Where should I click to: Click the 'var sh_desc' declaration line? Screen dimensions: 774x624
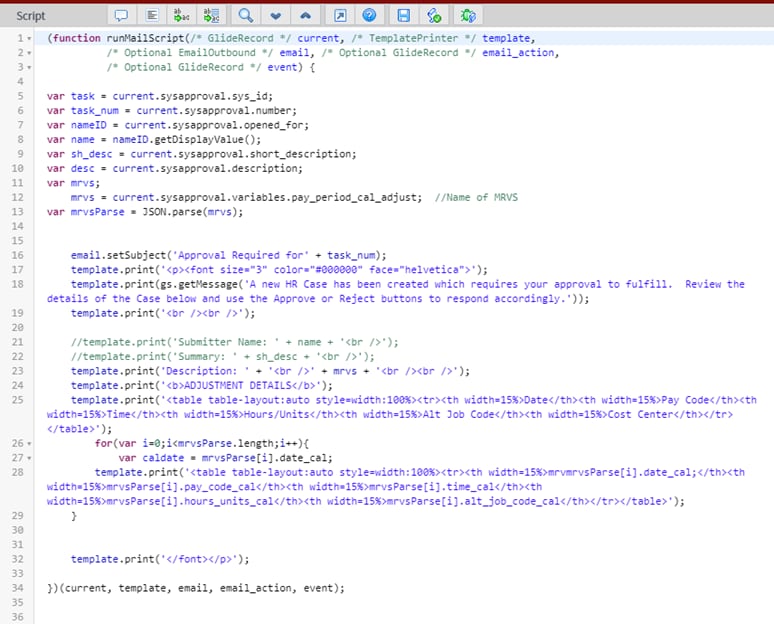tap(201, 154)
